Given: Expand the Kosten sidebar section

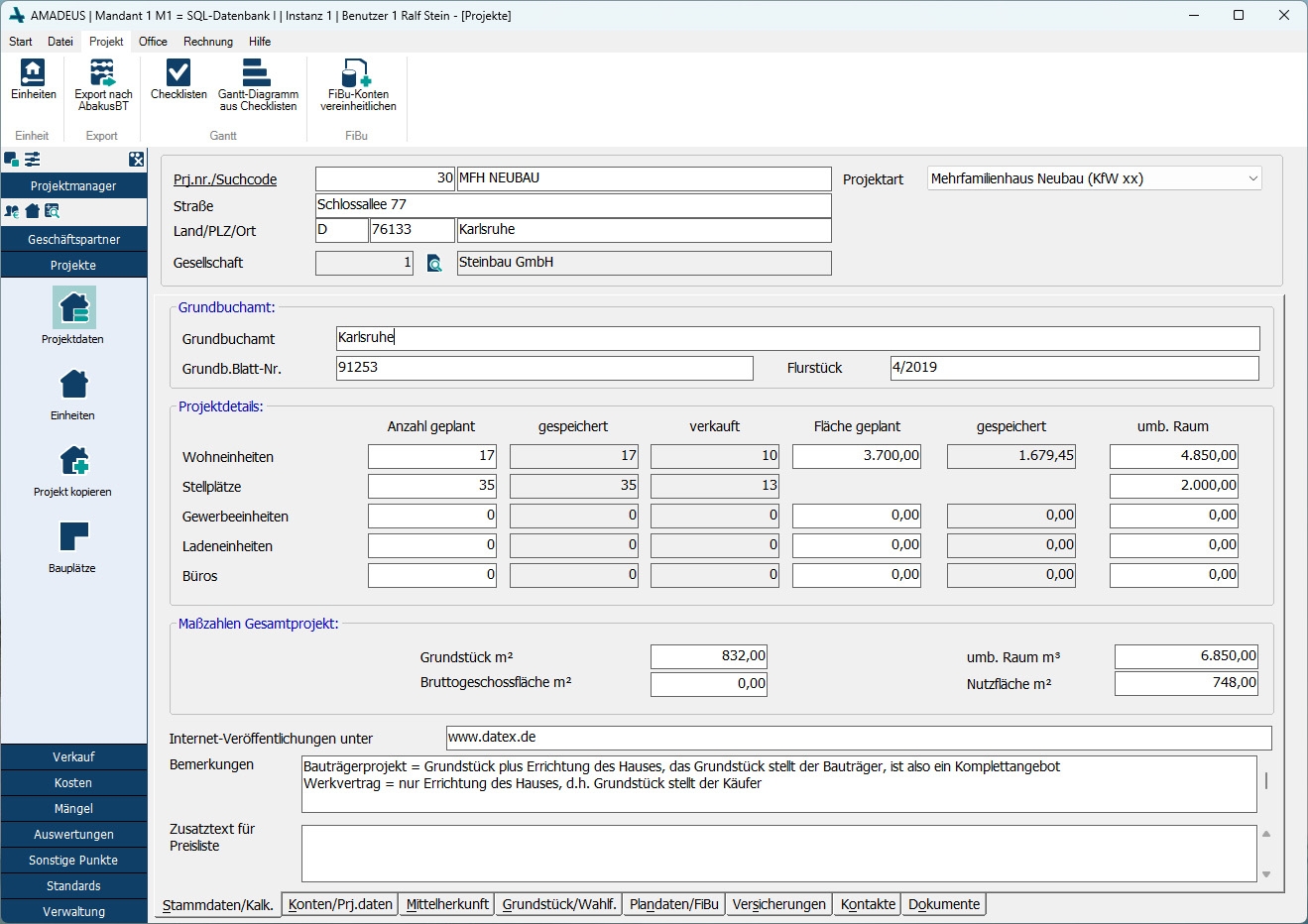Looking at the screenshot, I should pyautogui.click(x=74, y=782).
